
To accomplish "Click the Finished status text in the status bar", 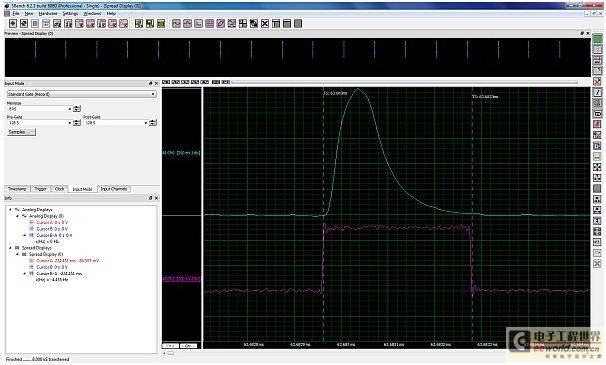I will point(37,360).
